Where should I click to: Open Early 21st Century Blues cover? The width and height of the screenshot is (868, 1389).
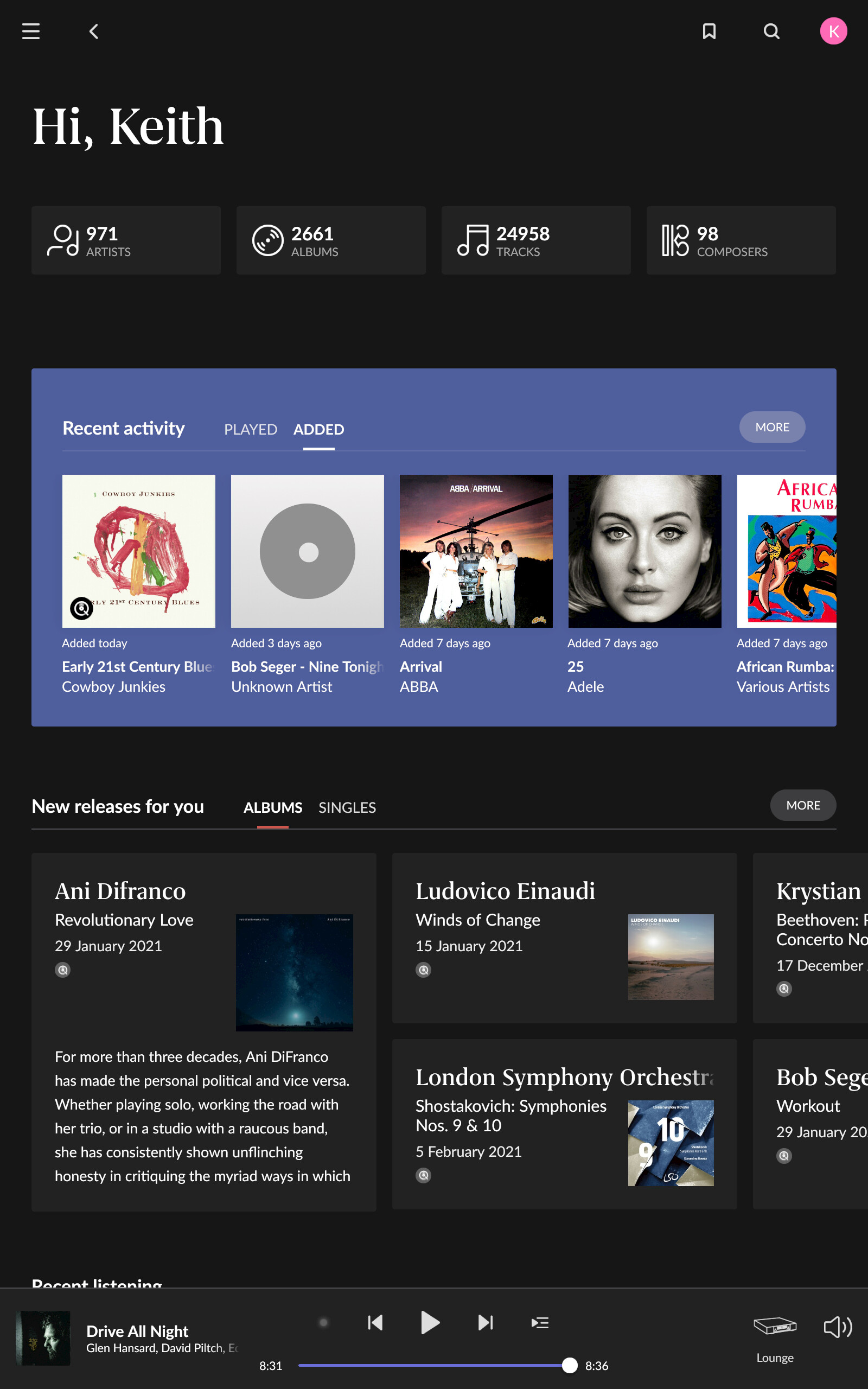[139, 551]
